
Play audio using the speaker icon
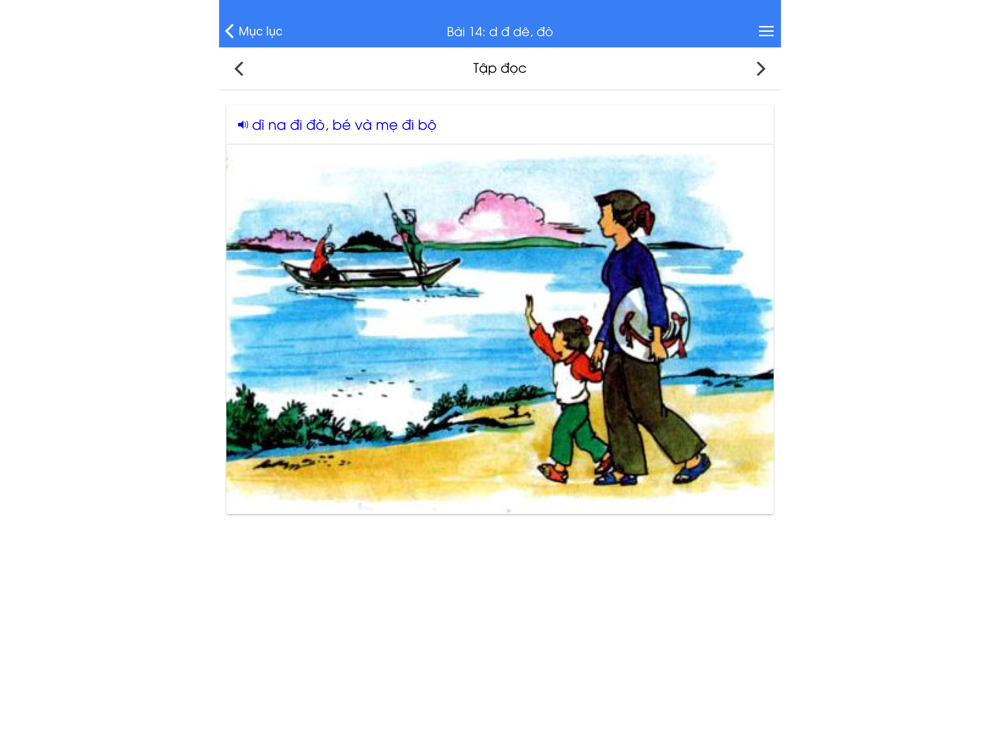point(243,125)
